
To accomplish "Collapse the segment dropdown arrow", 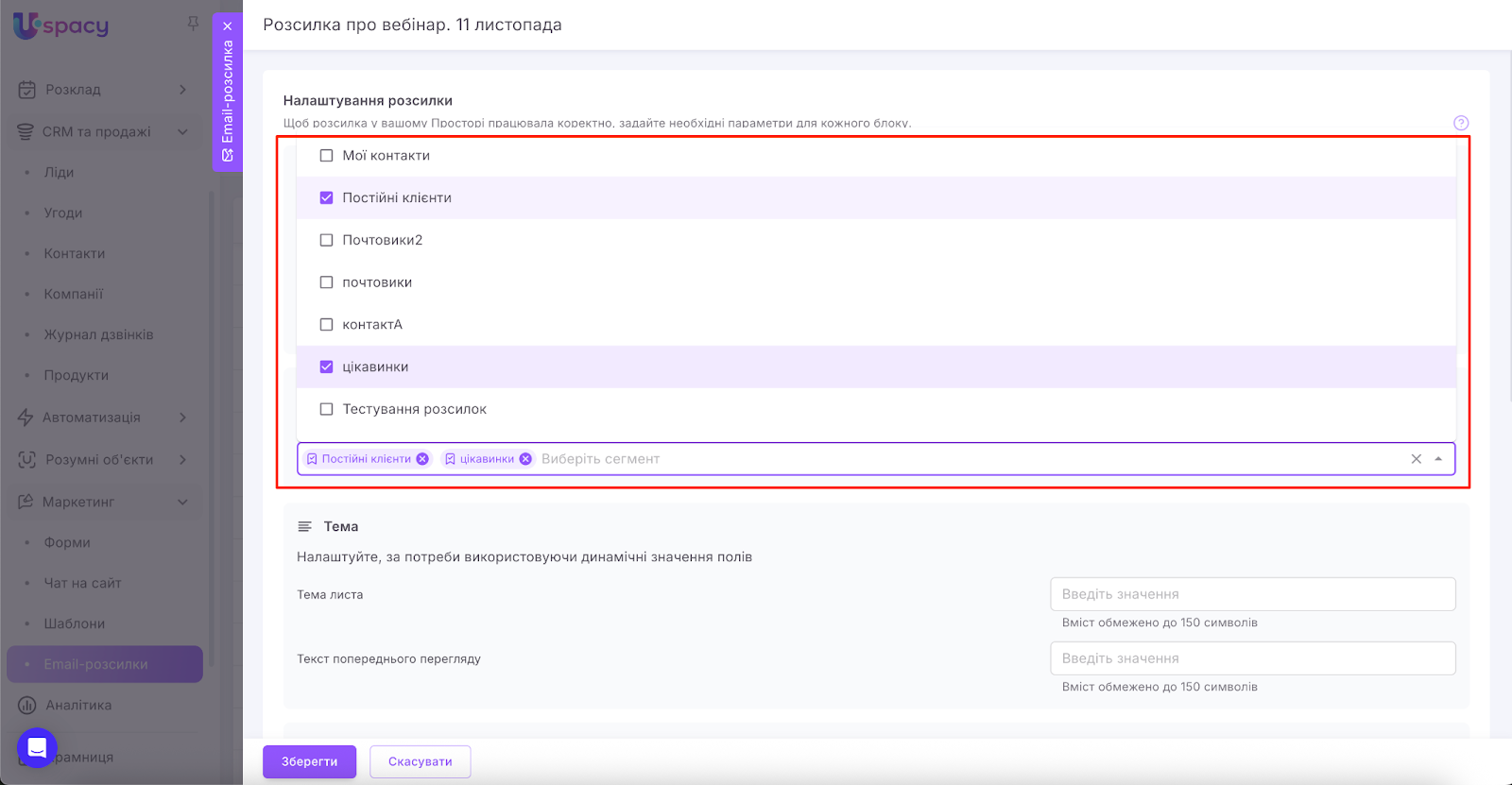I will (1438, 459).
